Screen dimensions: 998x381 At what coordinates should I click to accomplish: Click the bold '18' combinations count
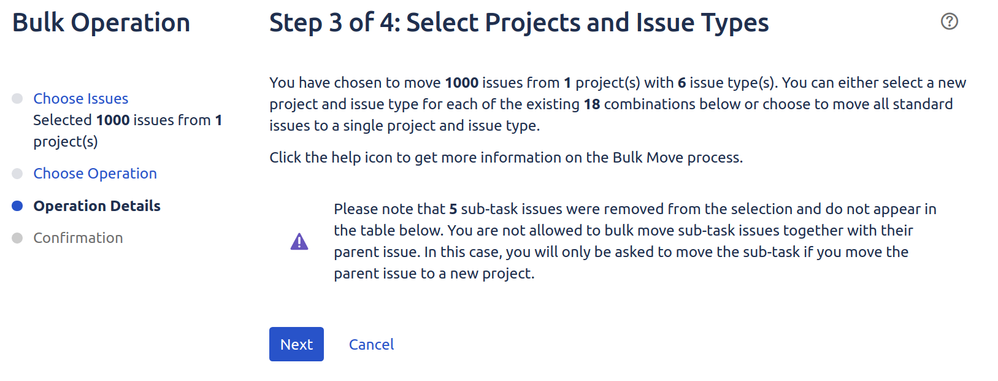pos(593,104)
